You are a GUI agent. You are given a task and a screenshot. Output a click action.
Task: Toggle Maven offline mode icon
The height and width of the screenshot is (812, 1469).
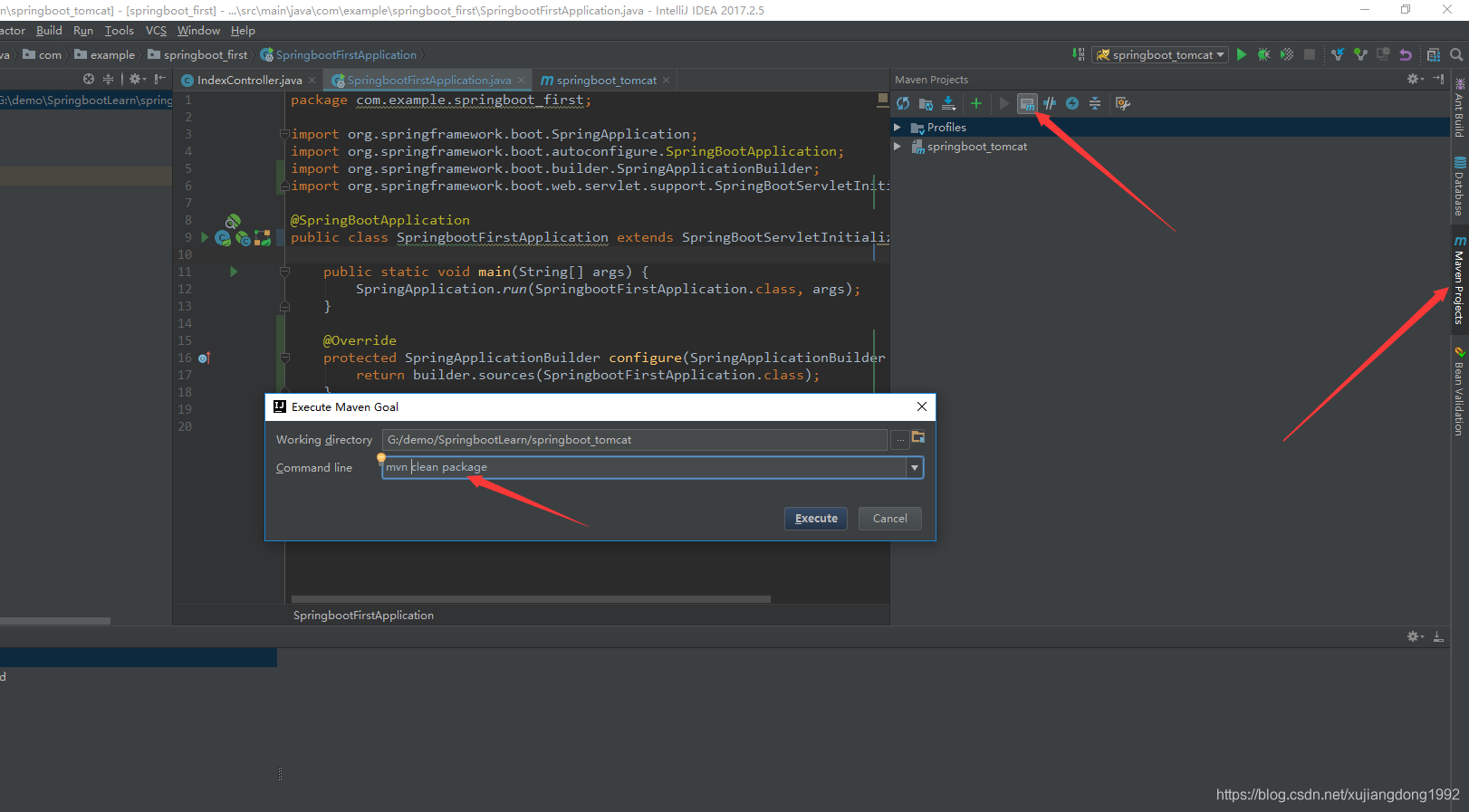1050,103
